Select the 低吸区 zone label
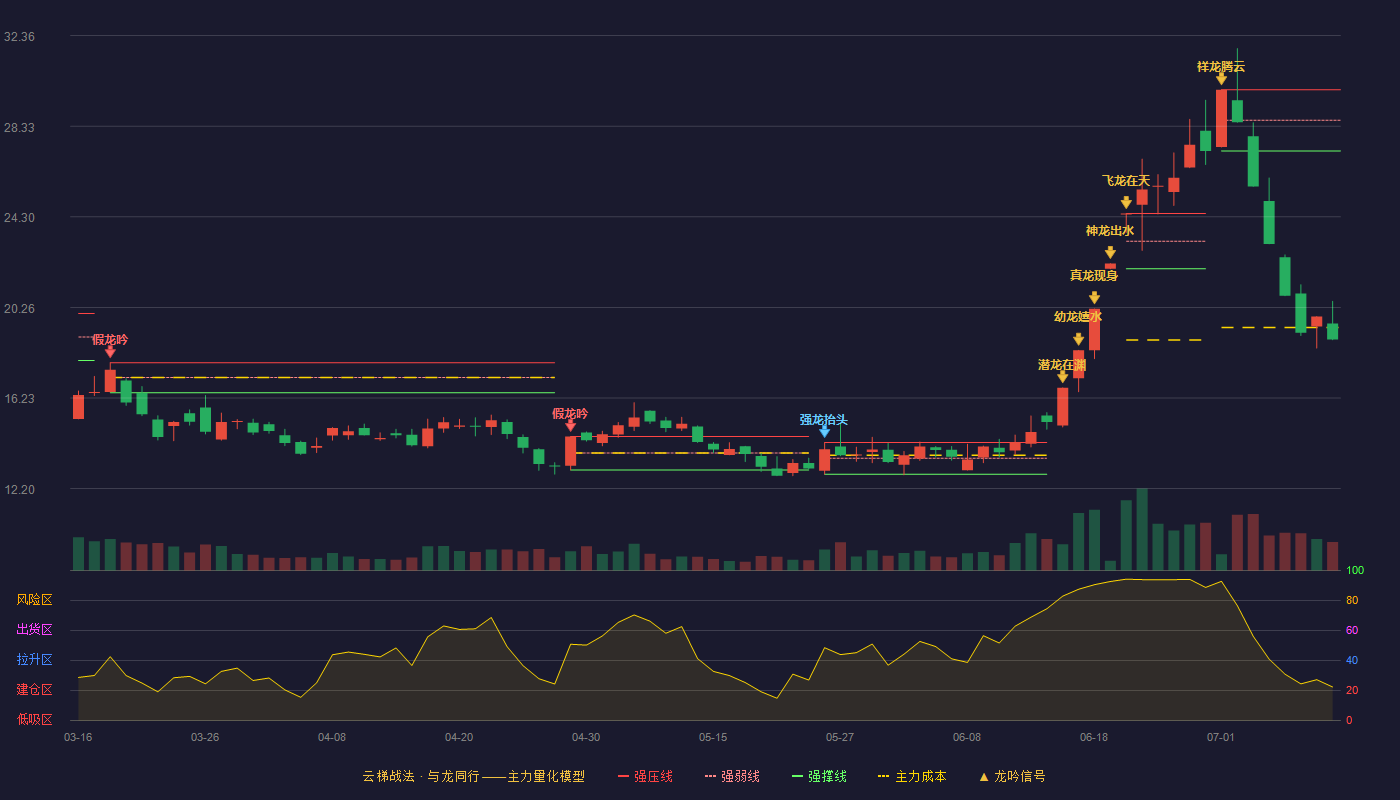The image size is (1400, 800). click(x=34, y=719)
